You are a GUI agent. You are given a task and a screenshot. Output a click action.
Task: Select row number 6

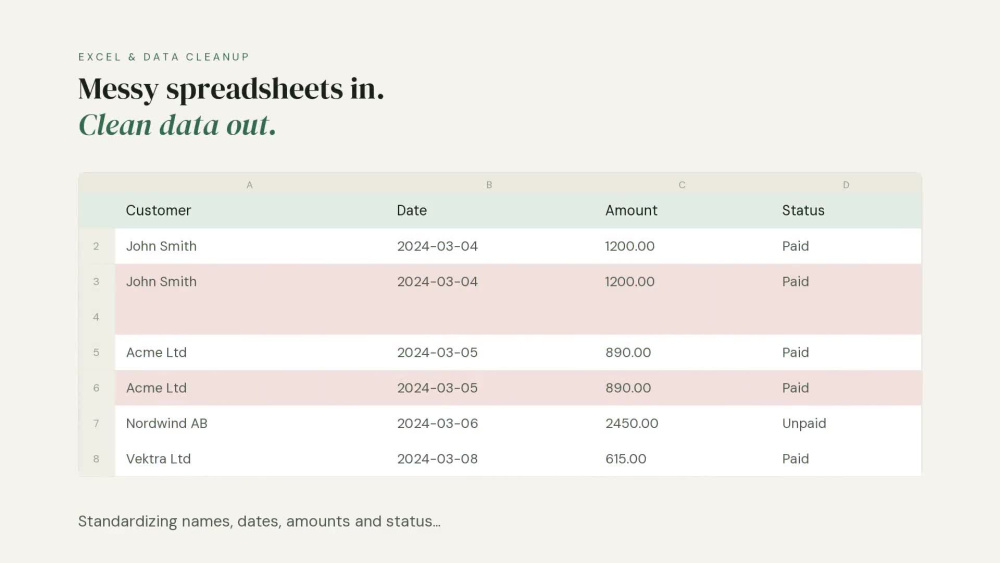pyautogui.click(x=96, y=388)
